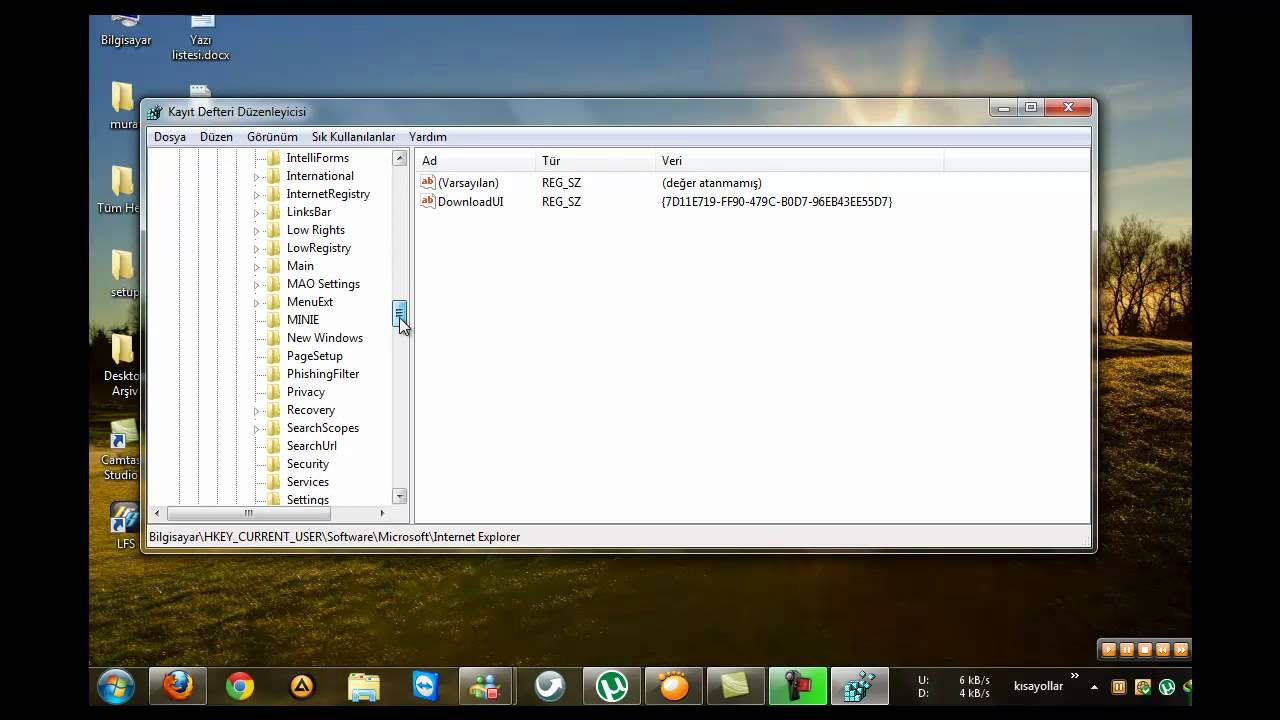
Task: Click the DownloadUI GUID data text
Action: pyautogui.click(x=777, y=202)
